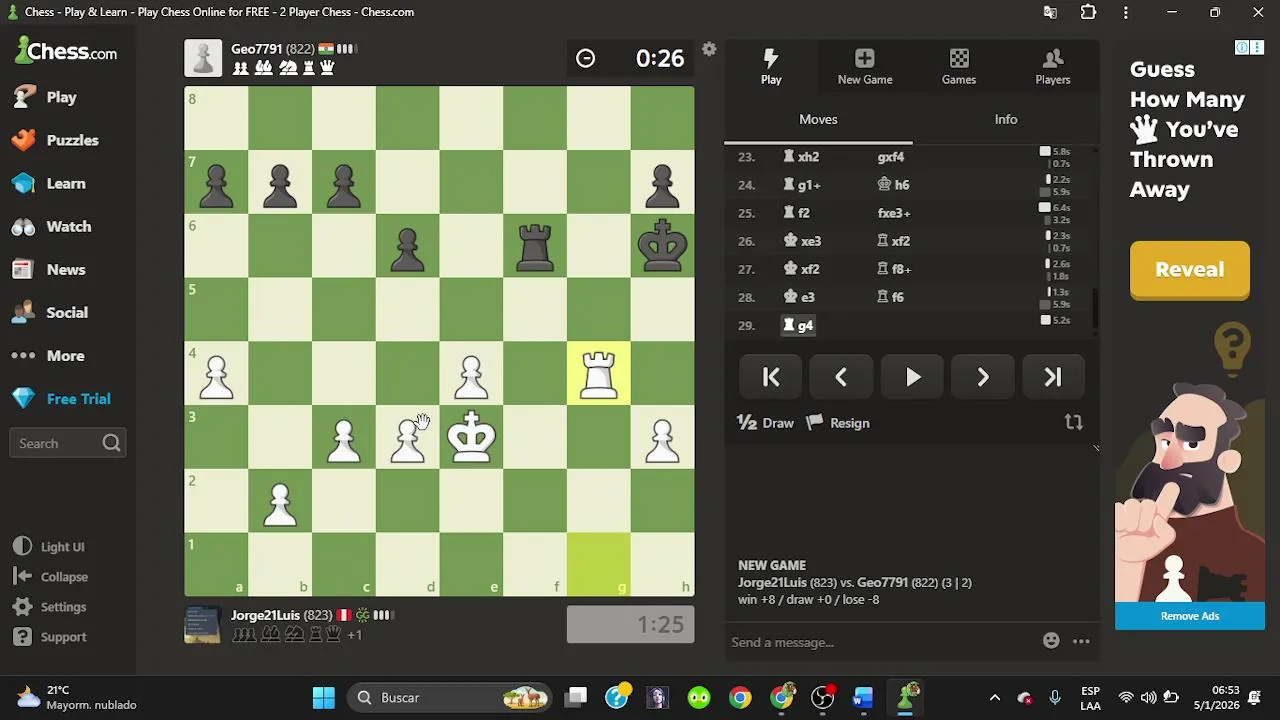
Task: Open board settings gear icon
Action: coord(709,49)
